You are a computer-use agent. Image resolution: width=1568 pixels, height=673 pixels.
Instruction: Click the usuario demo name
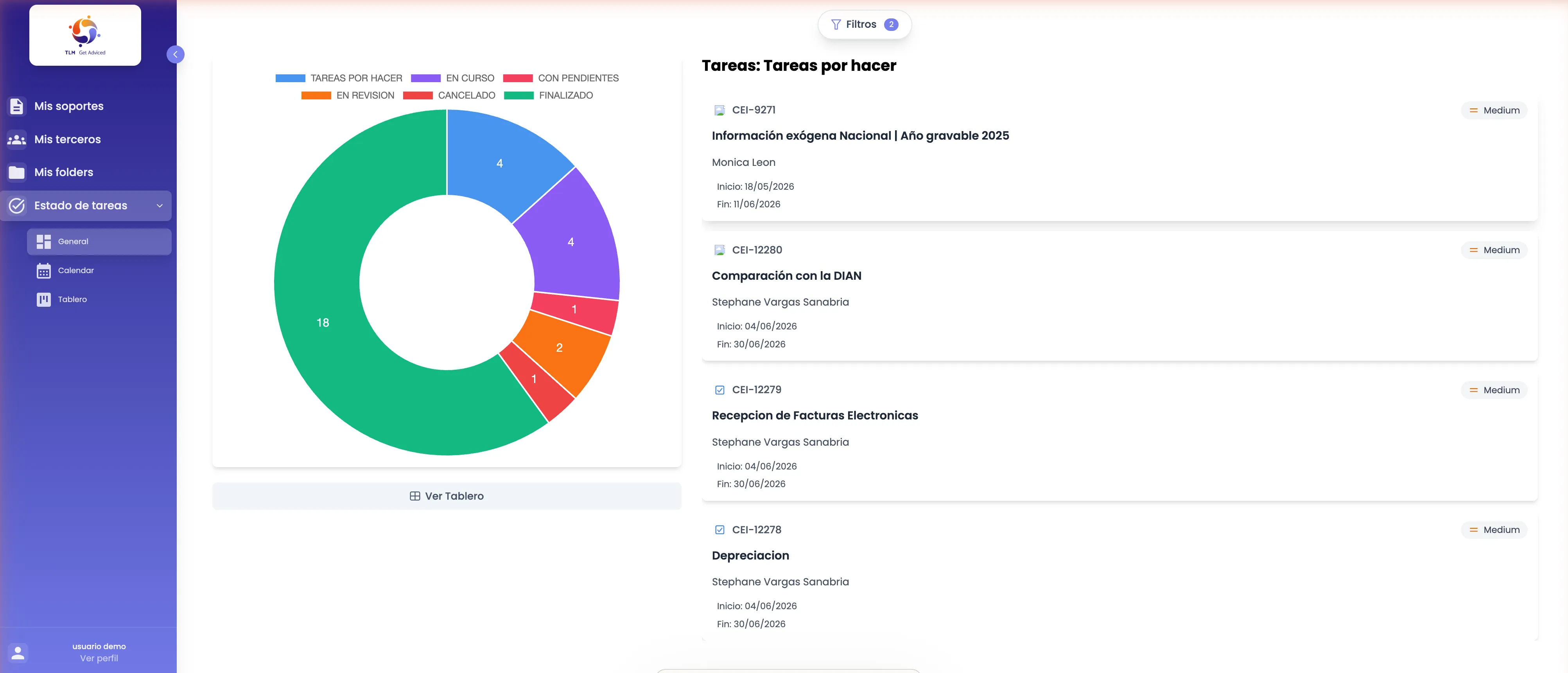99,647
